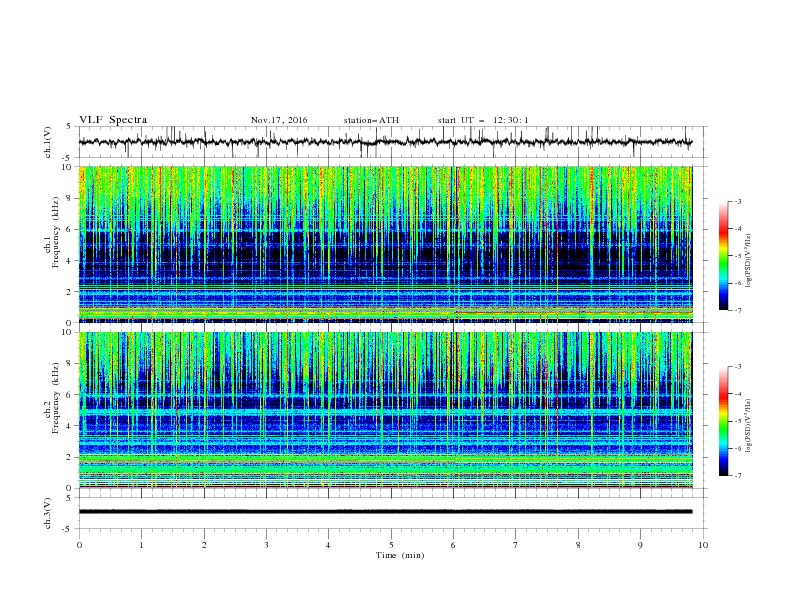Click time axis tick label "7"
Image resolution: width=792 pixels, height=612 pixels.
516,545
